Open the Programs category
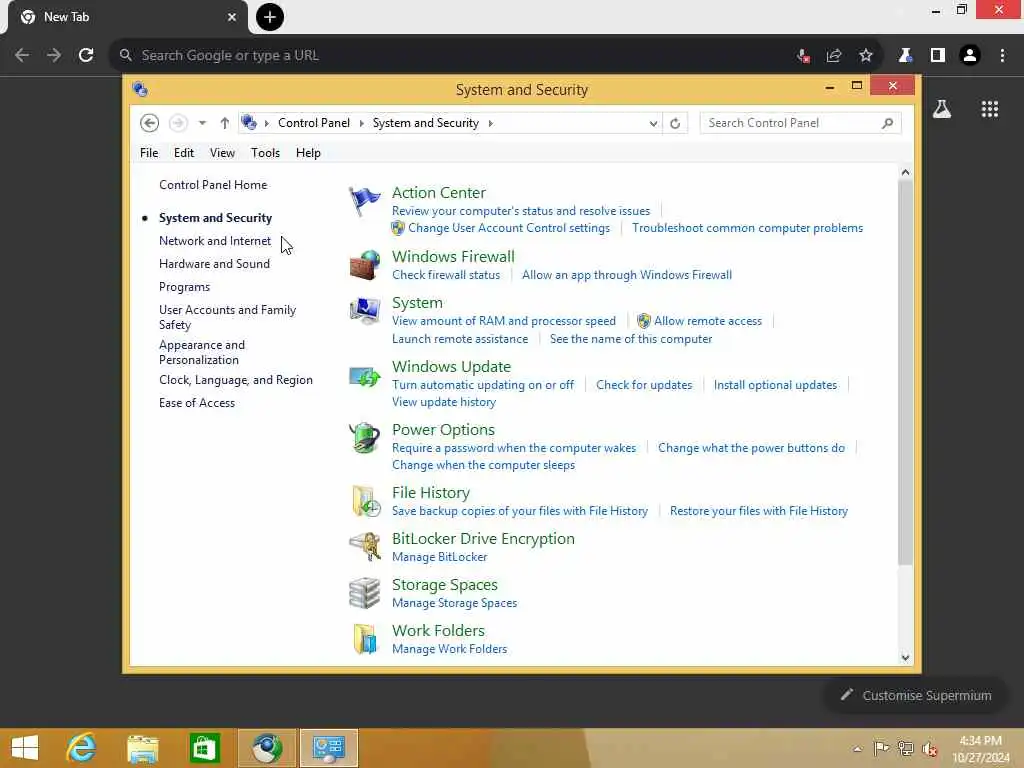Image resolution: width=1024 pixels, height=768 pixels. [184, 287]
